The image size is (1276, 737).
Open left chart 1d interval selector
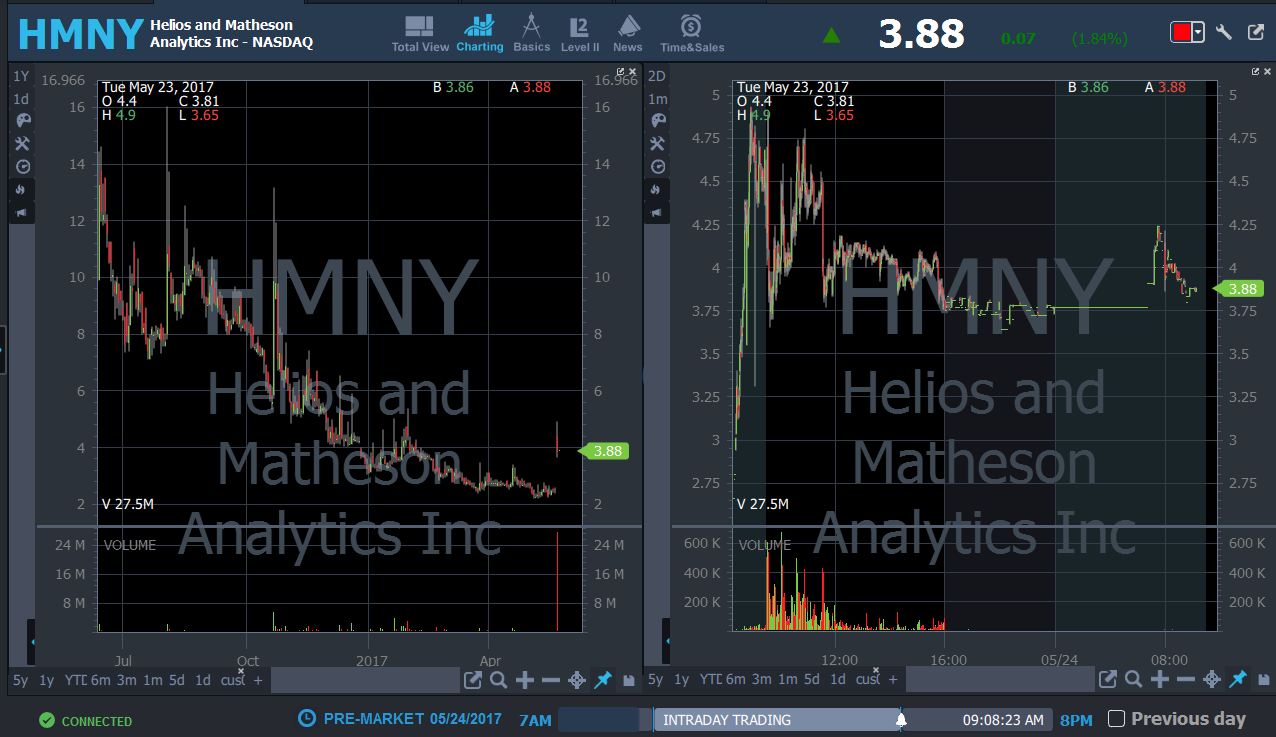click(x=21, y=99)
